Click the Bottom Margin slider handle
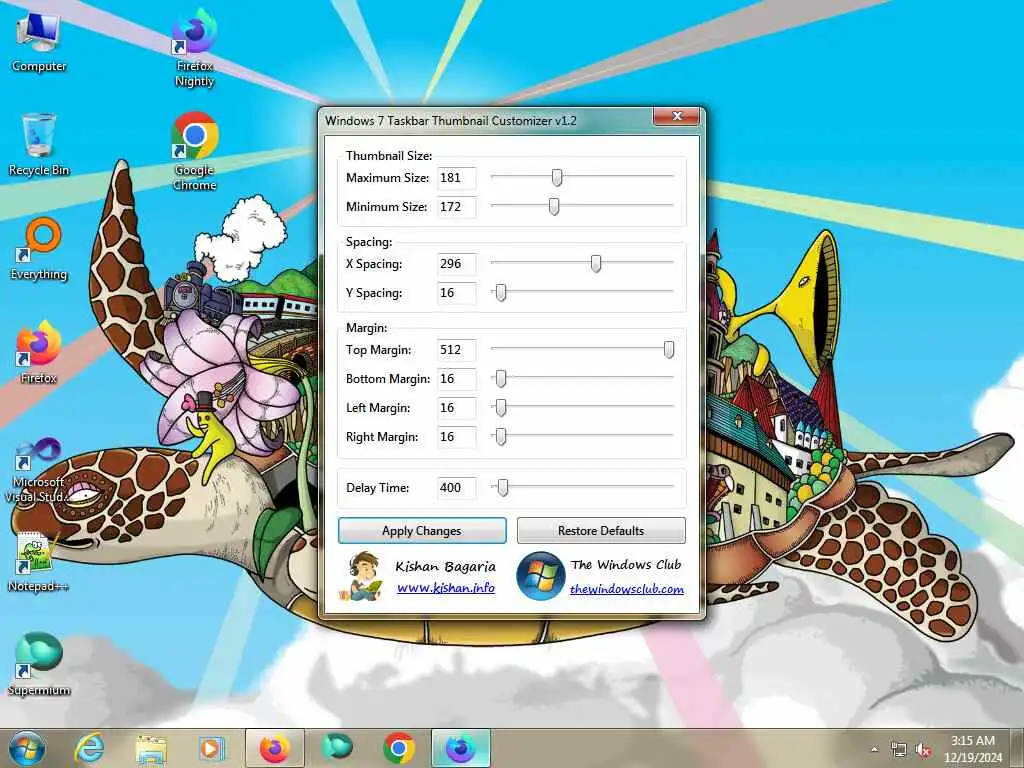 coord(501,378)
